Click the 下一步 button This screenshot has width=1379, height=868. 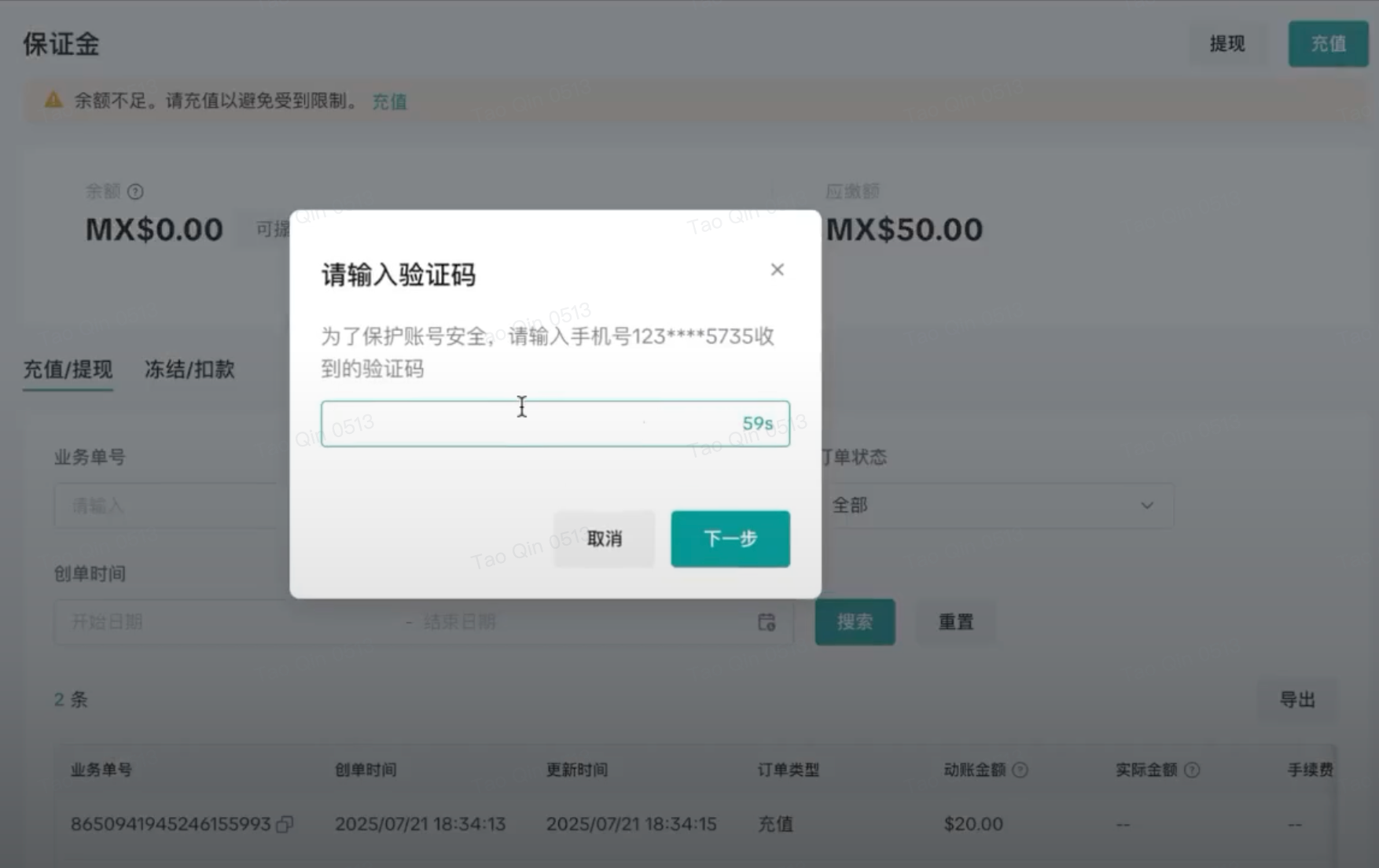pyautogui.click(x=730, y=539)
